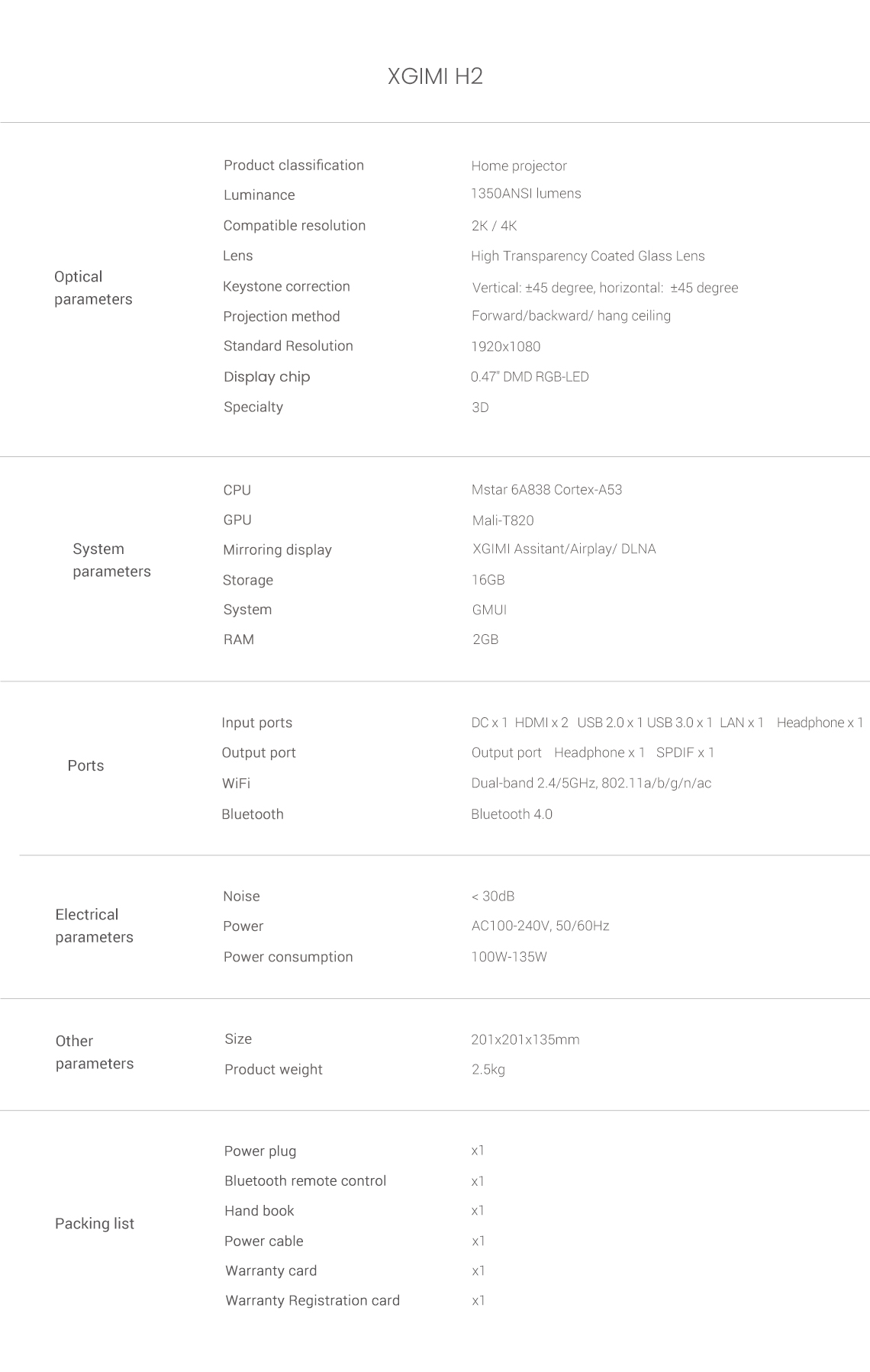Click the Packing list section heading

[95, 1224]
